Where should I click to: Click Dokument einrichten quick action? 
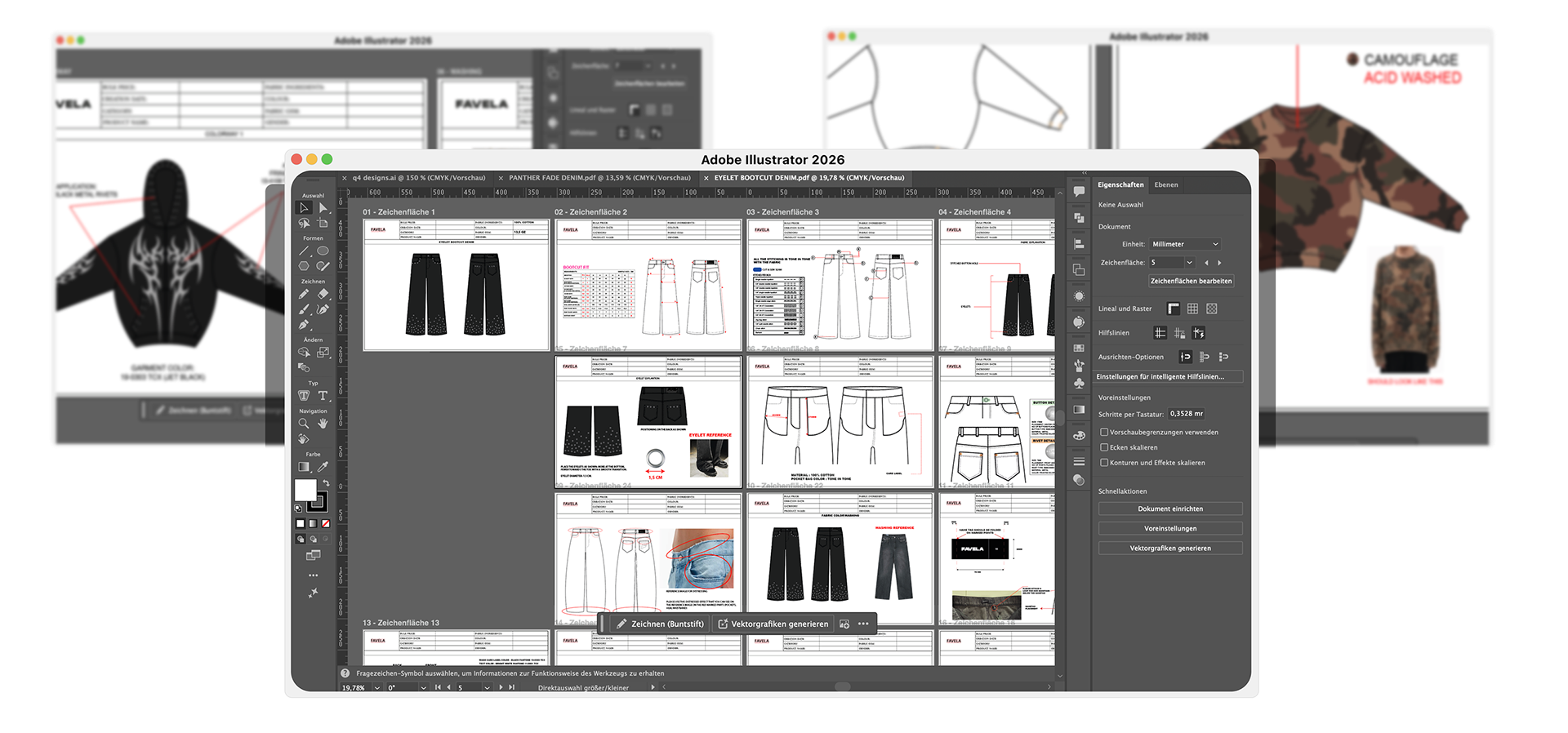pos(1170,509)
